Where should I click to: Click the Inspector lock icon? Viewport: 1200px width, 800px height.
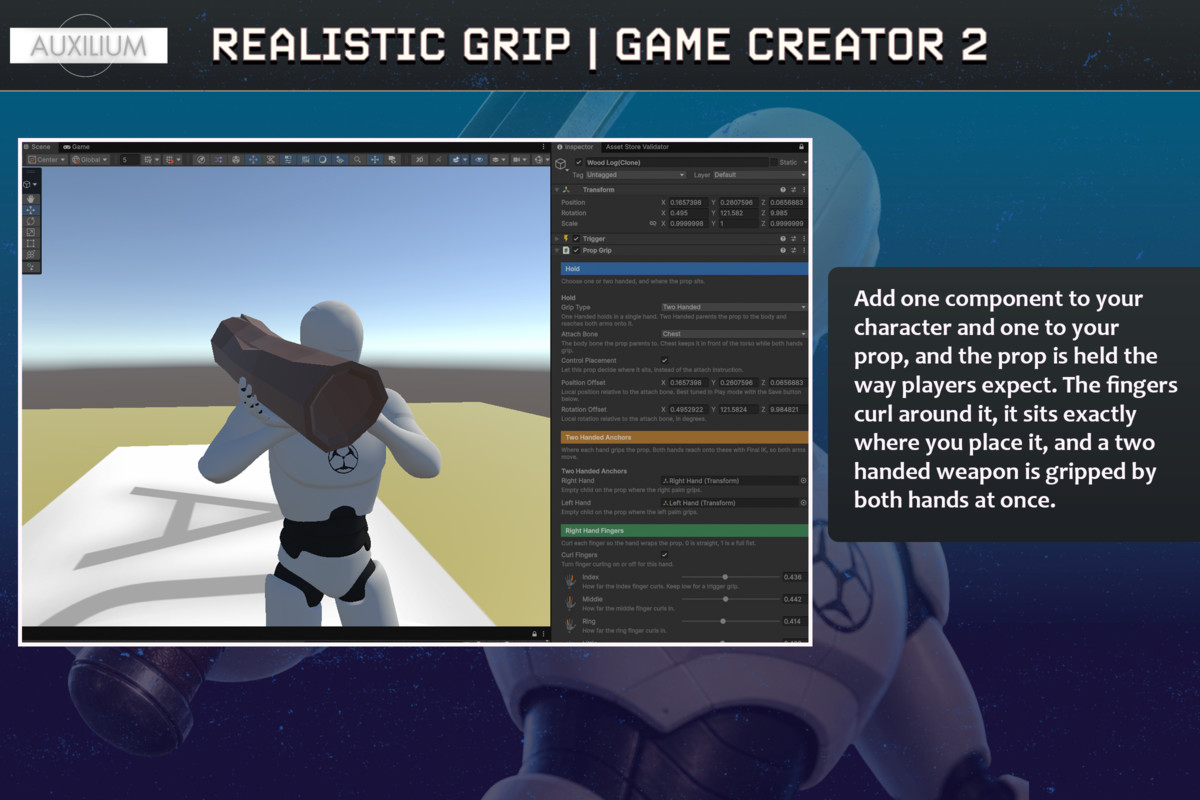click(x=801, y=147)
